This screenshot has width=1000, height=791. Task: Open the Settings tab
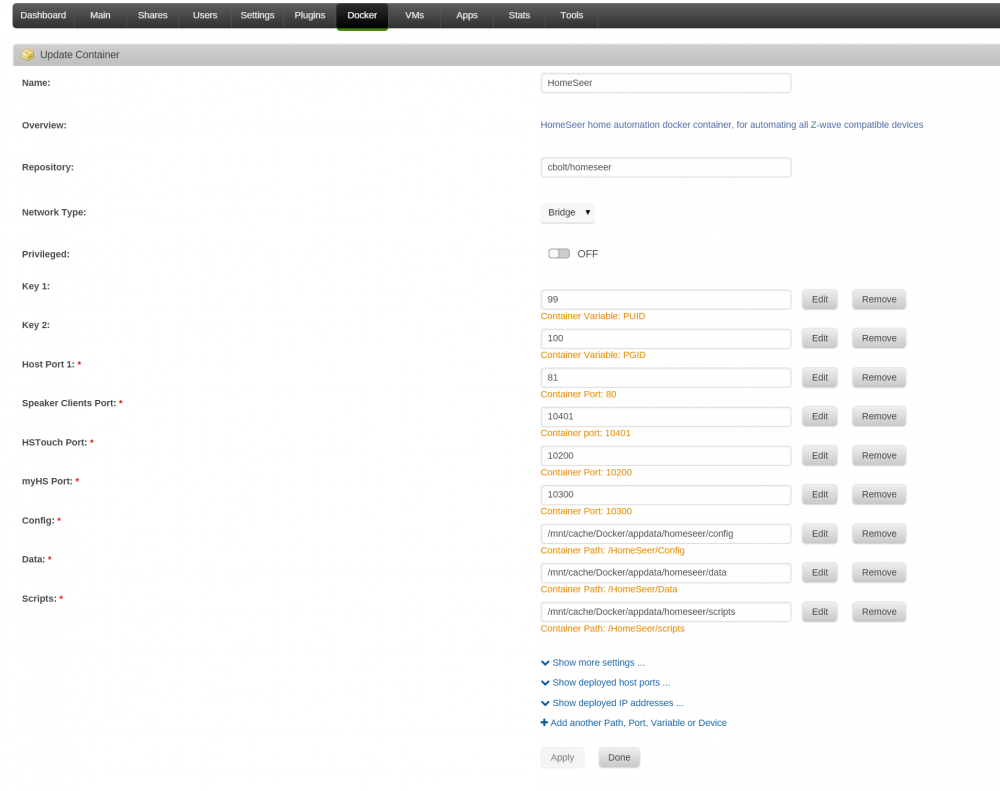[x=257, y=15]
